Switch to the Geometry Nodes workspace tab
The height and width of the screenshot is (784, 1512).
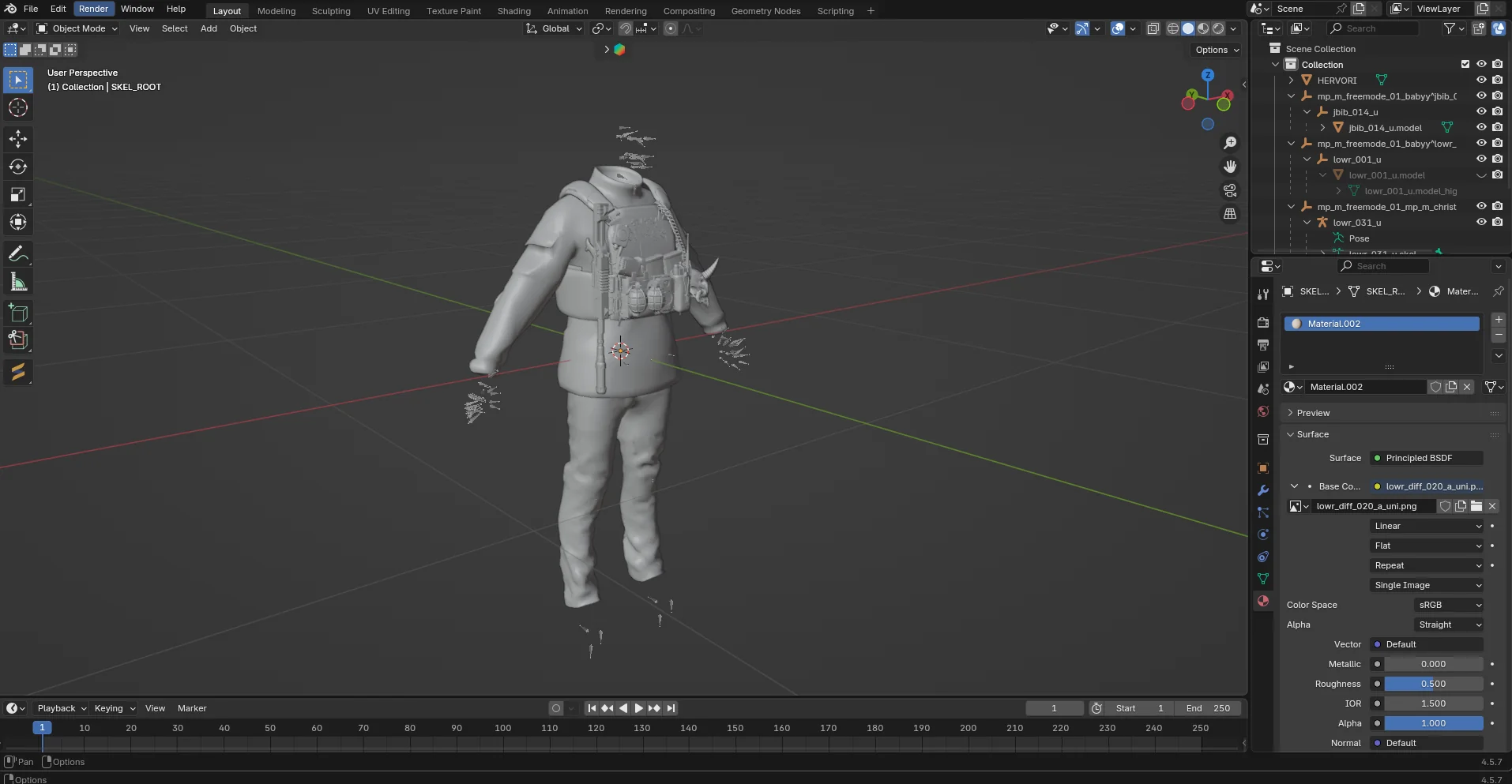tap(765, 11)
